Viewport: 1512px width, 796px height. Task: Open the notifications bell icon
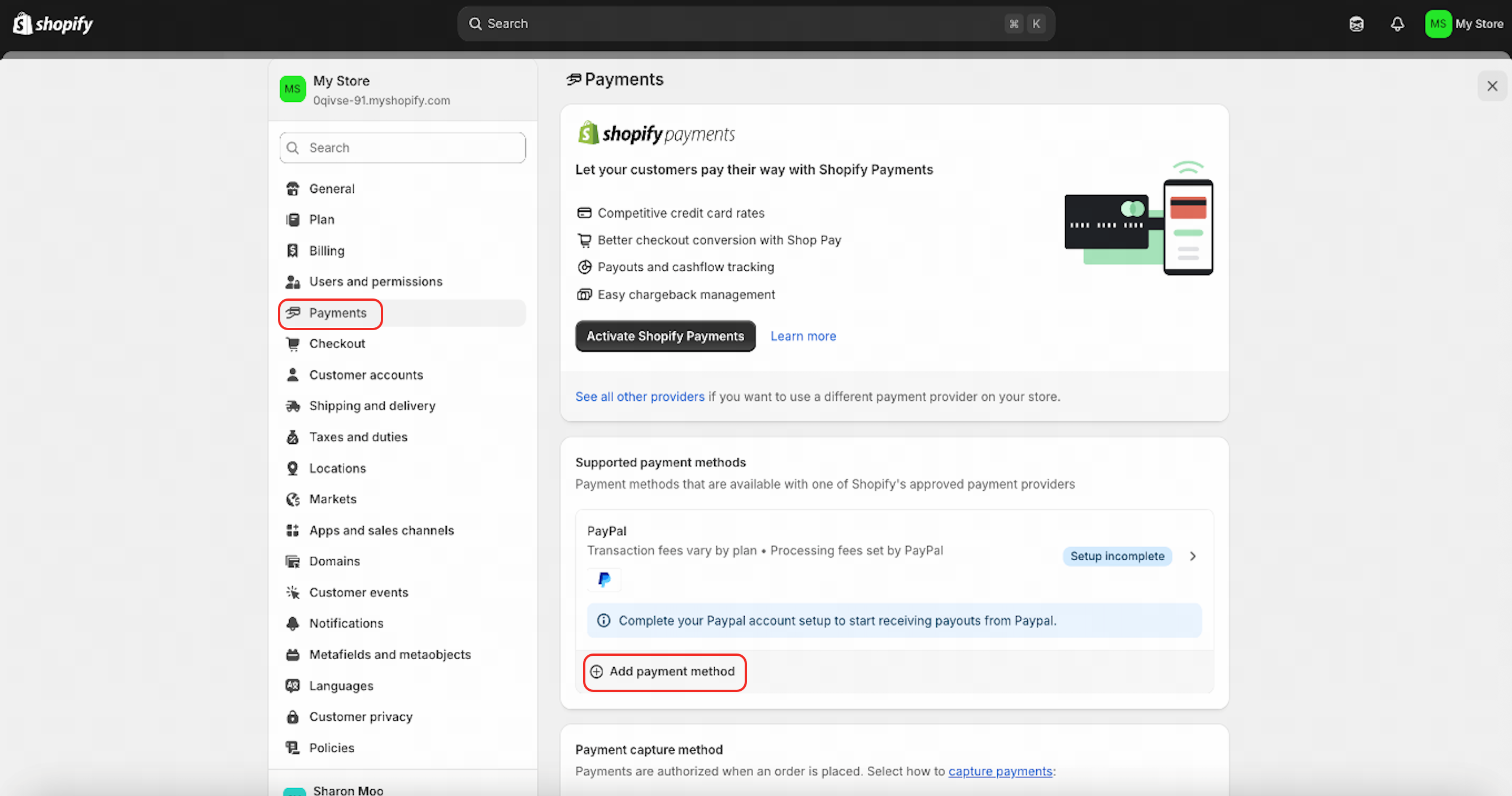pos(1397,24)
